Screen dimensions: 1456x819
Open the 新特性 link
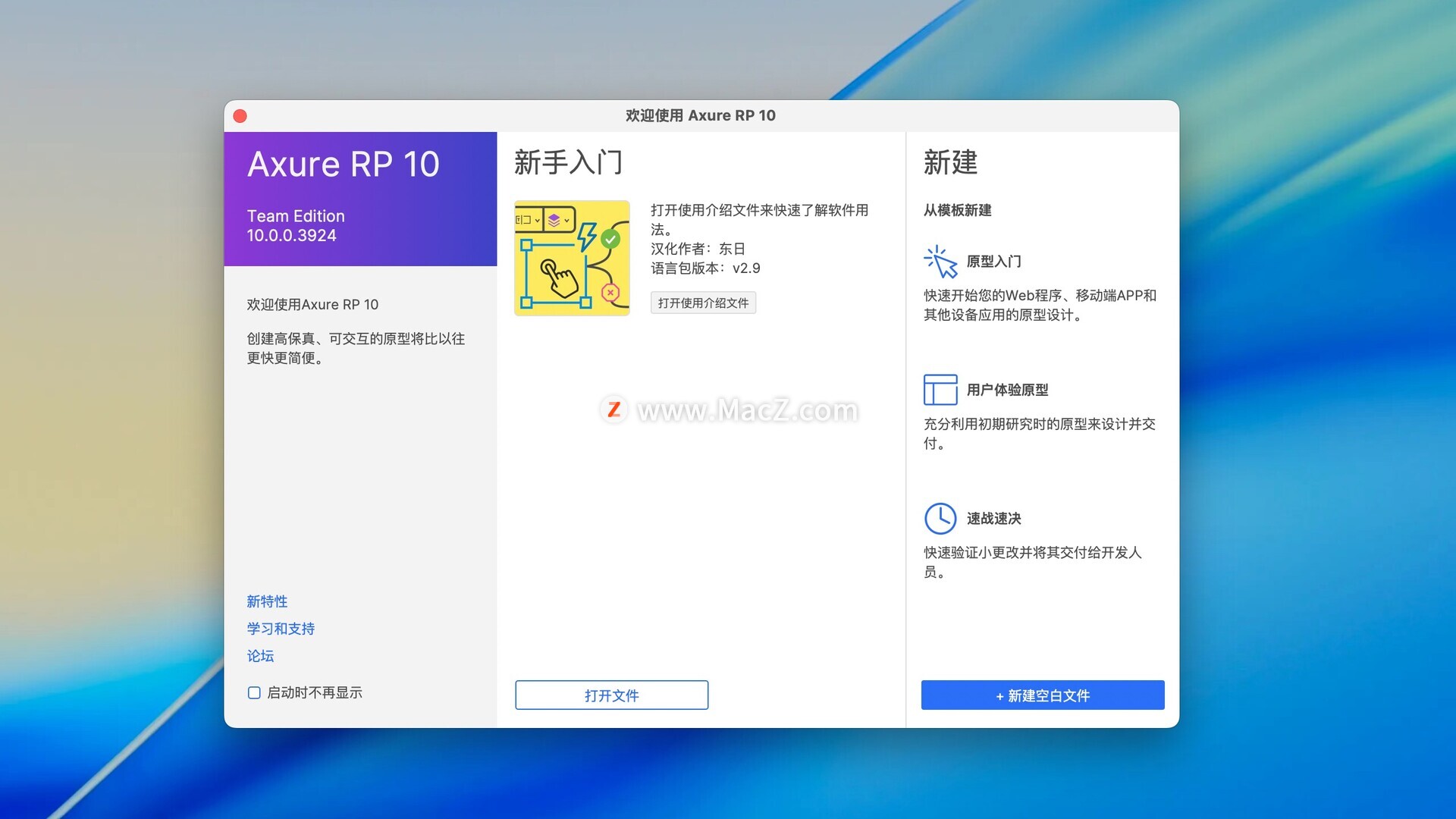[x=267, y=601]
